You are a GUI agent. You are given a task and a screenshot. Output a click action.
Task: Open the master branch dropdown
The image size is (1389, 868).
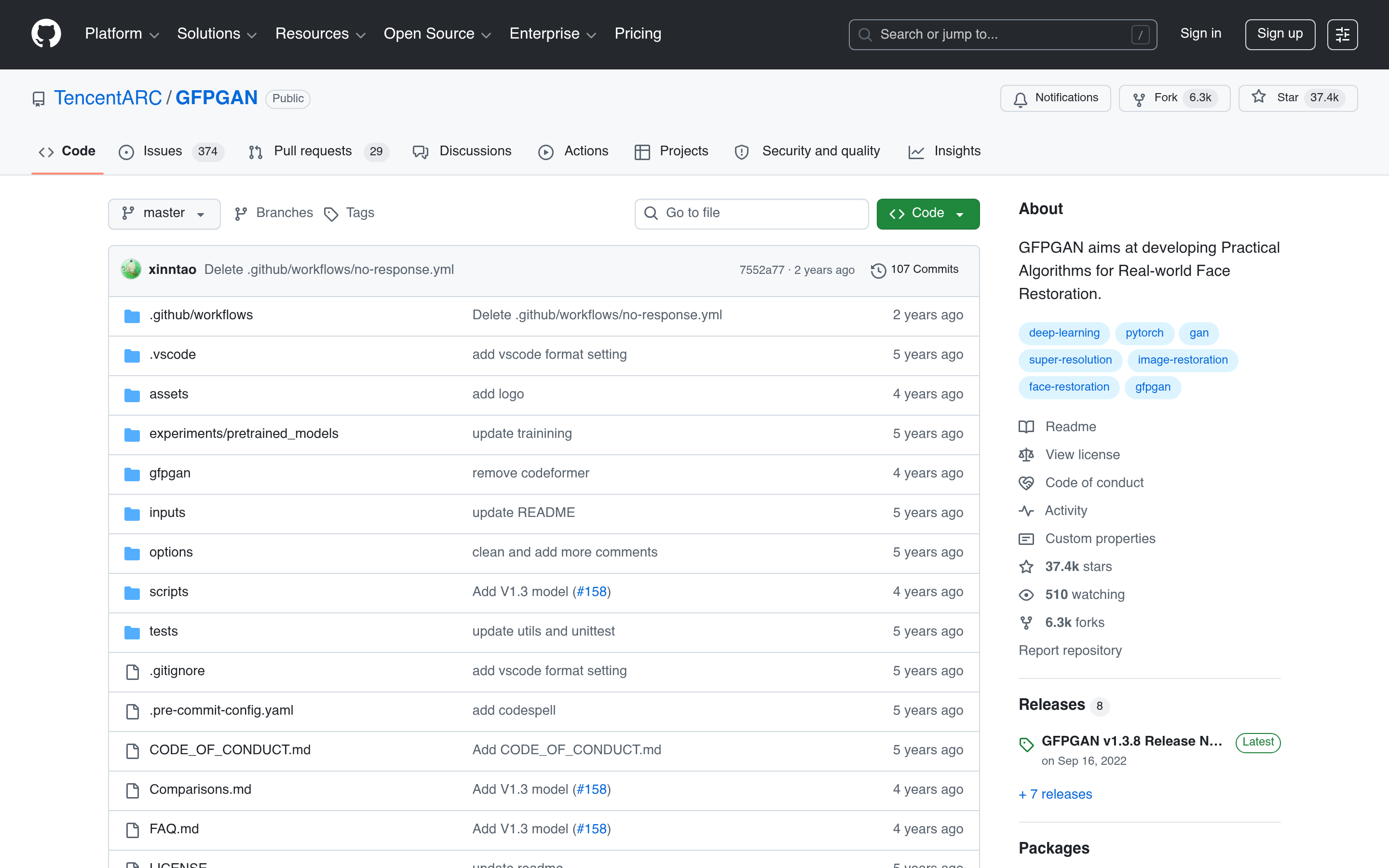tap(164, 214)
